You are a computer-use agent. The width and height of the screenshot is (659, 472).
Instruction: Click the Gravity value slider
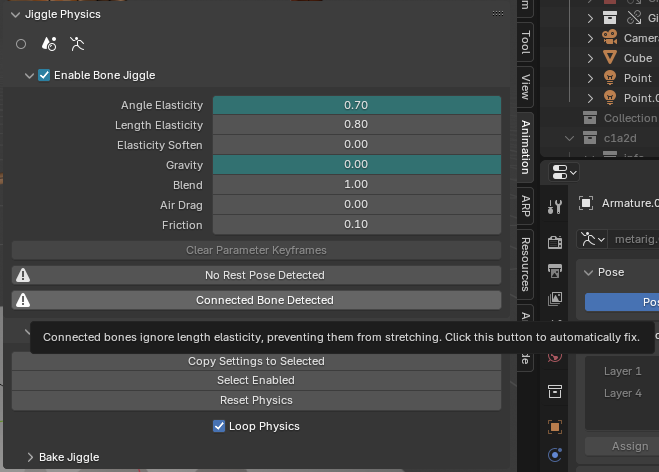[x=357, y=165]
